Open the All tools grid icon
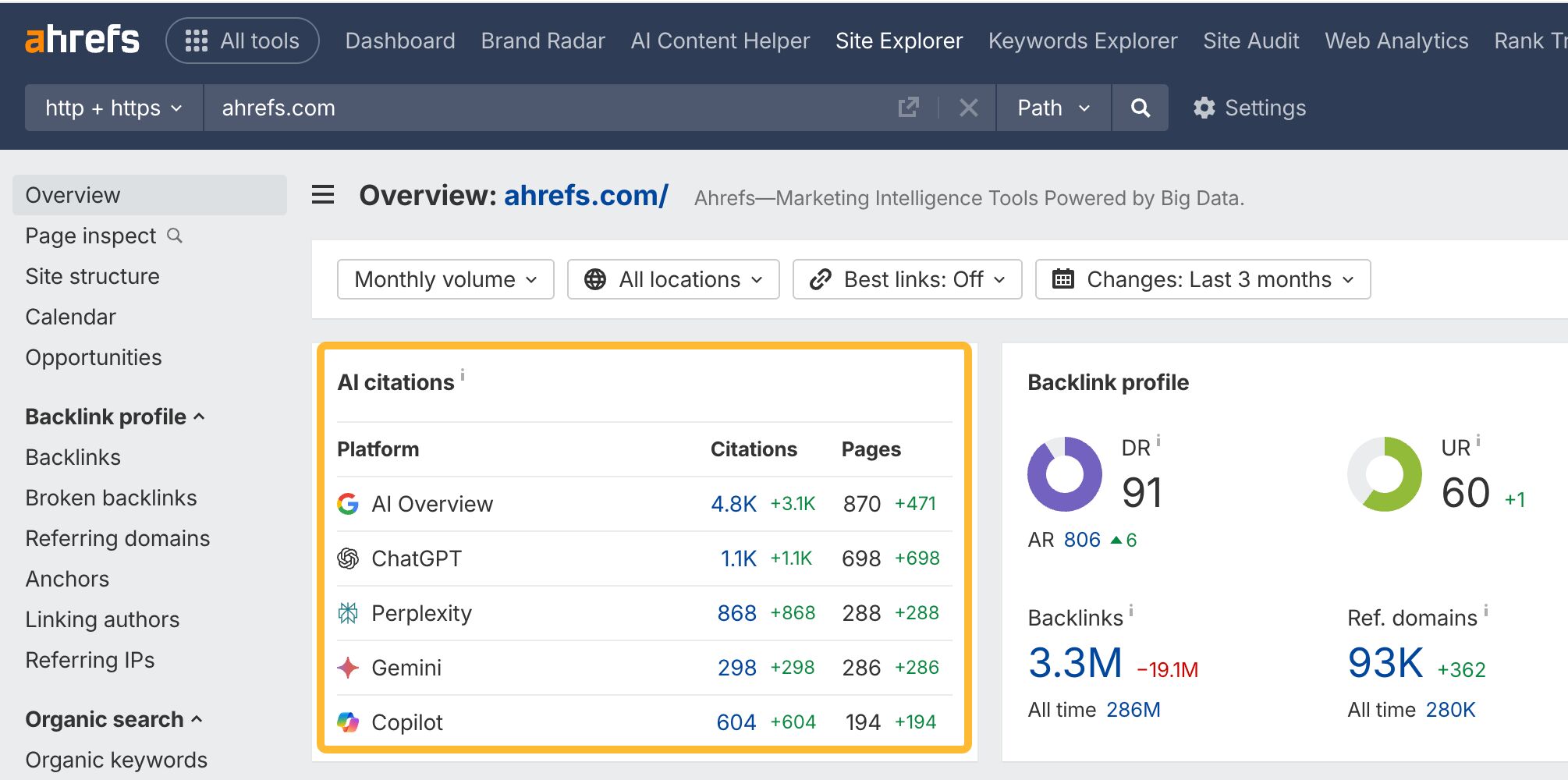 coord(197,40)
